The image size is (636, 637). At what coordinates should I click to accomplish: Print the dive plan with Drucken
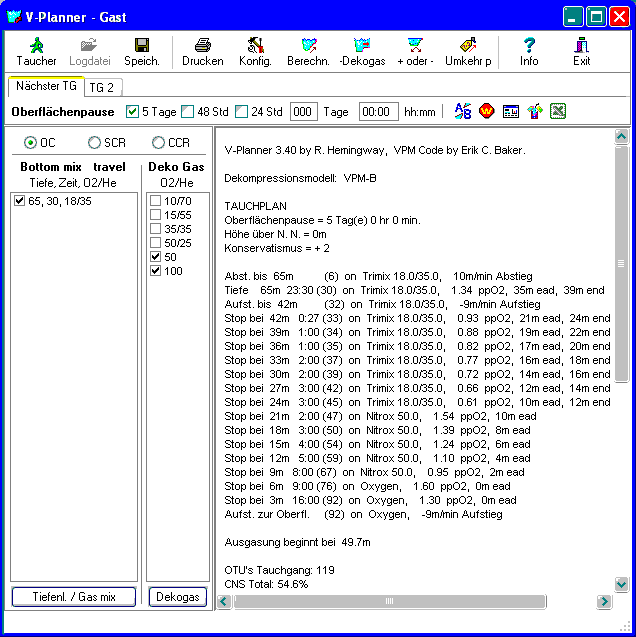point(202,51)
